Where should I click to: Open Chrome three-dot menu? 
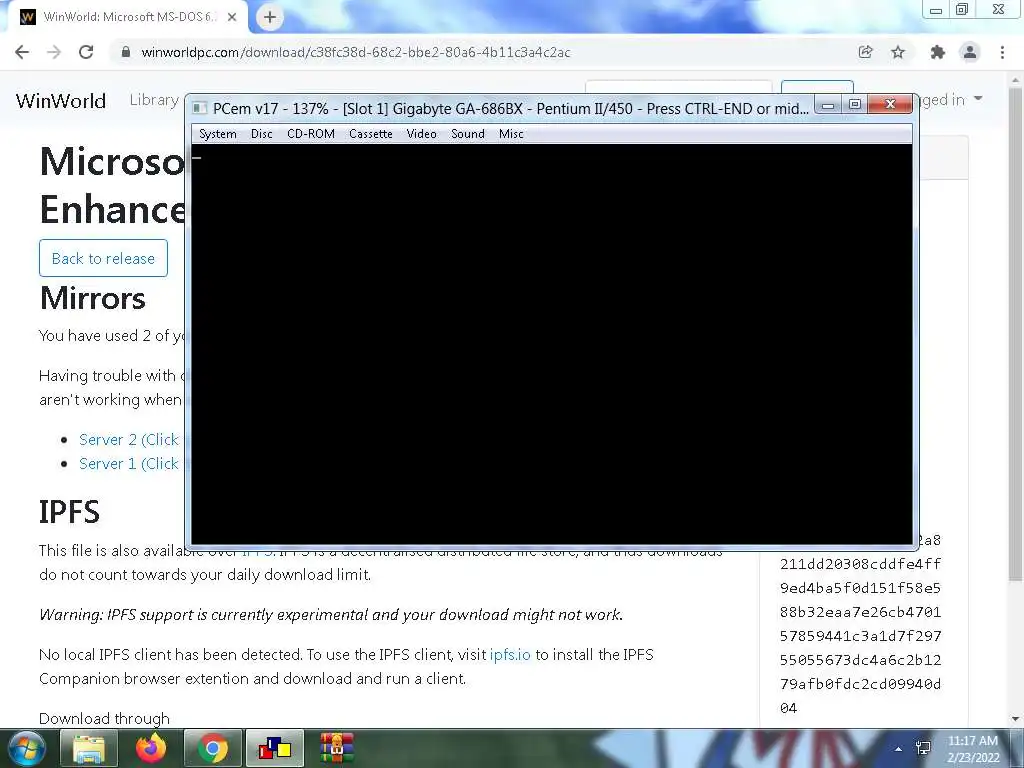click(1002, 52)
